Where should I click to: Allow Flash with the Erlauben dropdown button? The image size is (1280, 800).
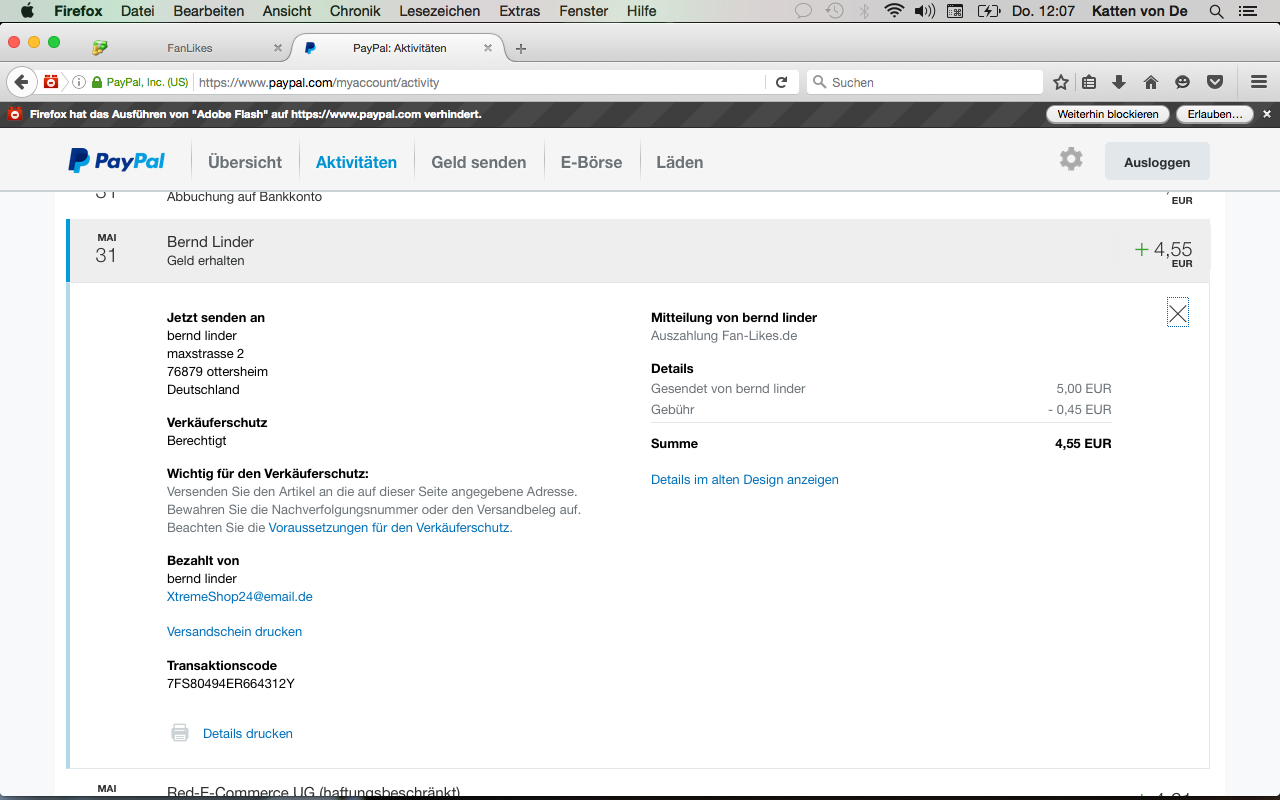click(x=1215, y=114)
